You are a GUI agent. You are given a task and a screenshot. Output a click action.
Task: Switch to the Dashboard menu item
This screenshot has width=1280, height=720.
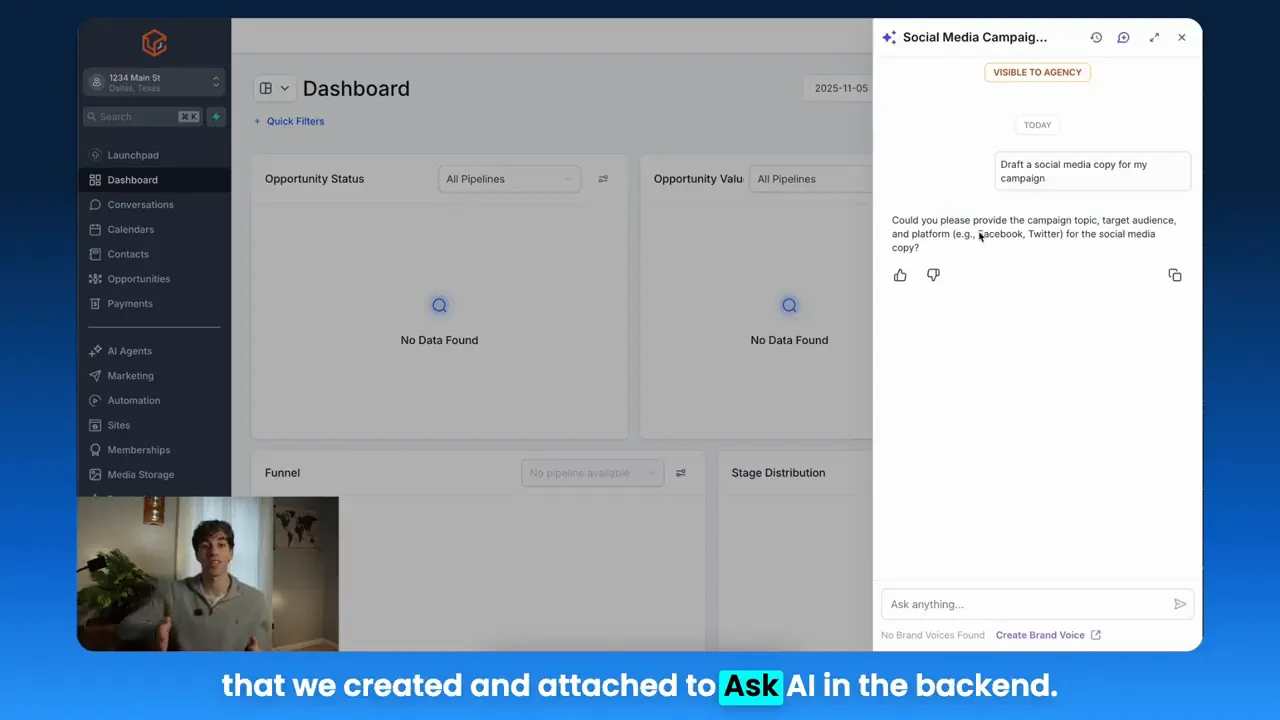(x=132, y=179)
